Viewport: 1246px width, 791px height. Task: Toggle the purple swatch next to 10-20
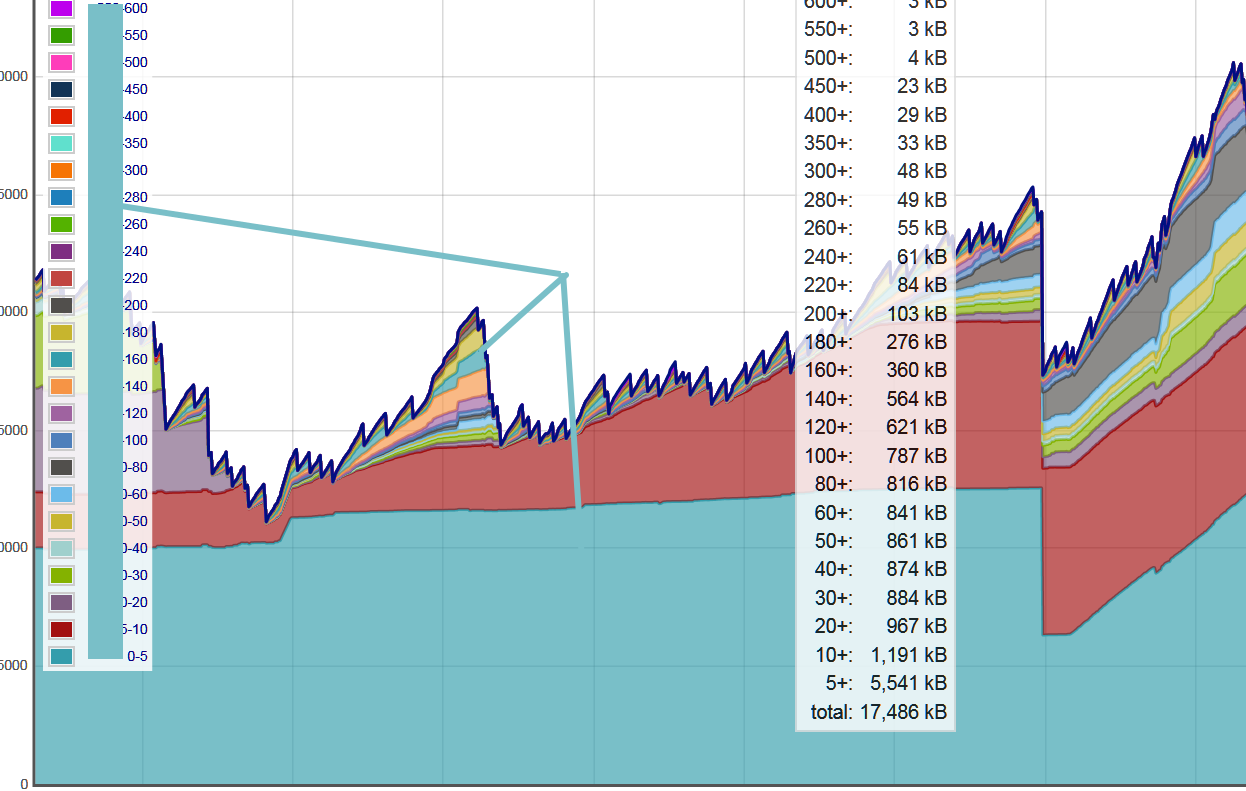coord(61,603)
